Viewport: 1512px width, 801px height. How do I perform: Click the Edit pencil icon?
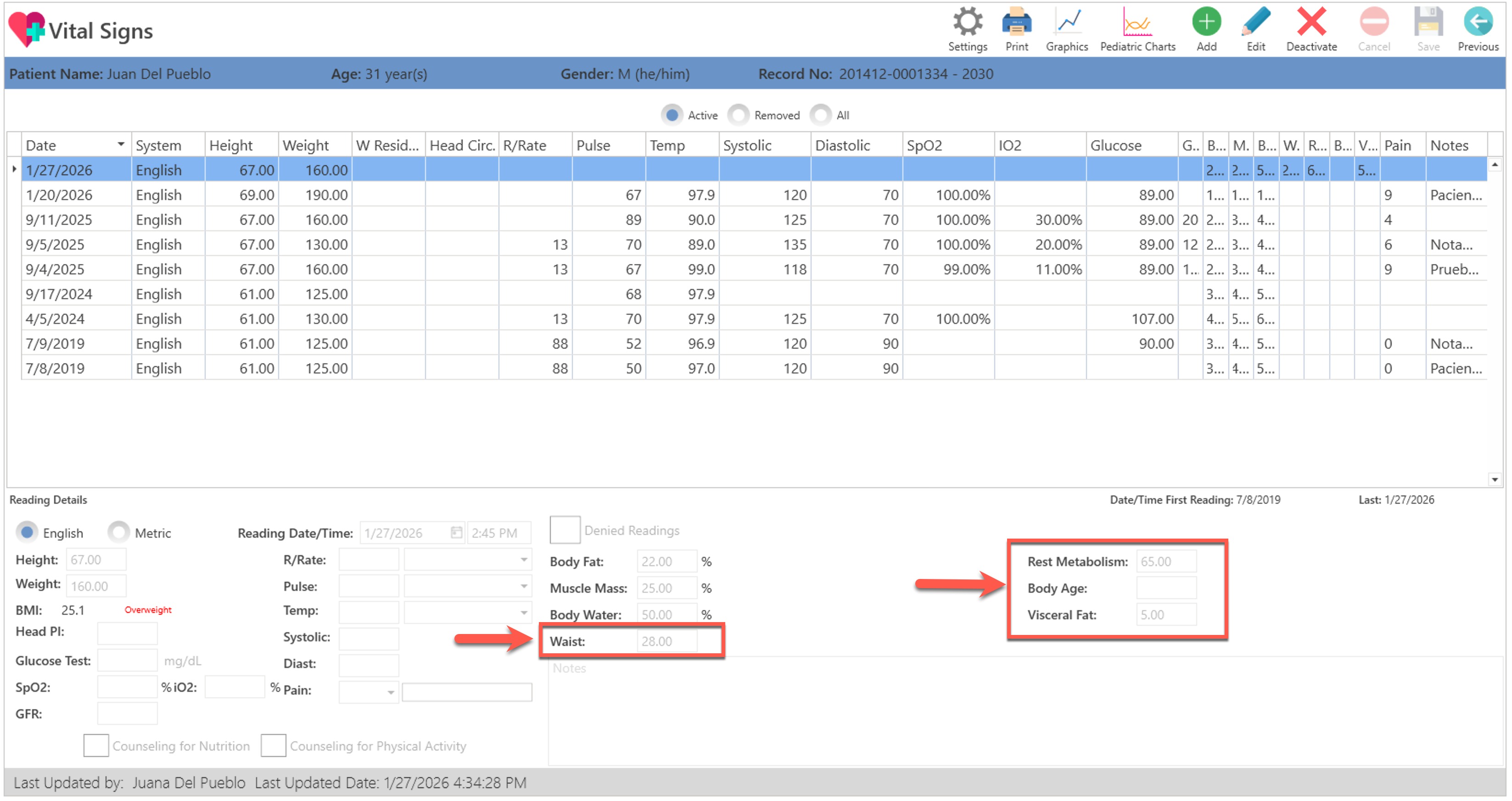(x=1255, y=22)
